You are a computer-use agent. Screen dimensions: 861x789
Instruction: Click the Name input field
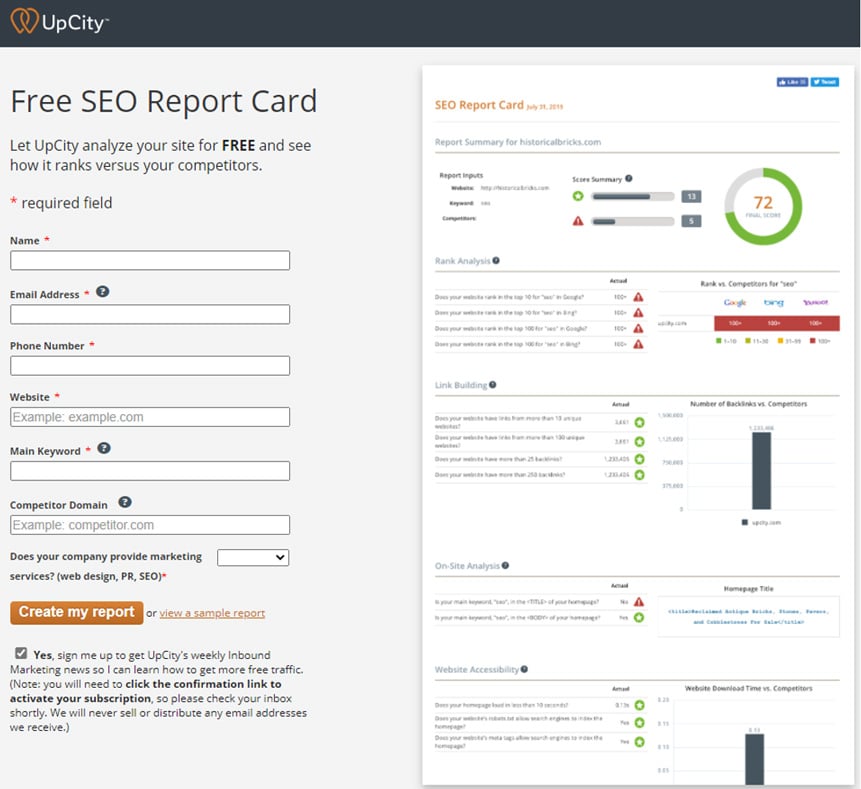[x=150, y=260]
